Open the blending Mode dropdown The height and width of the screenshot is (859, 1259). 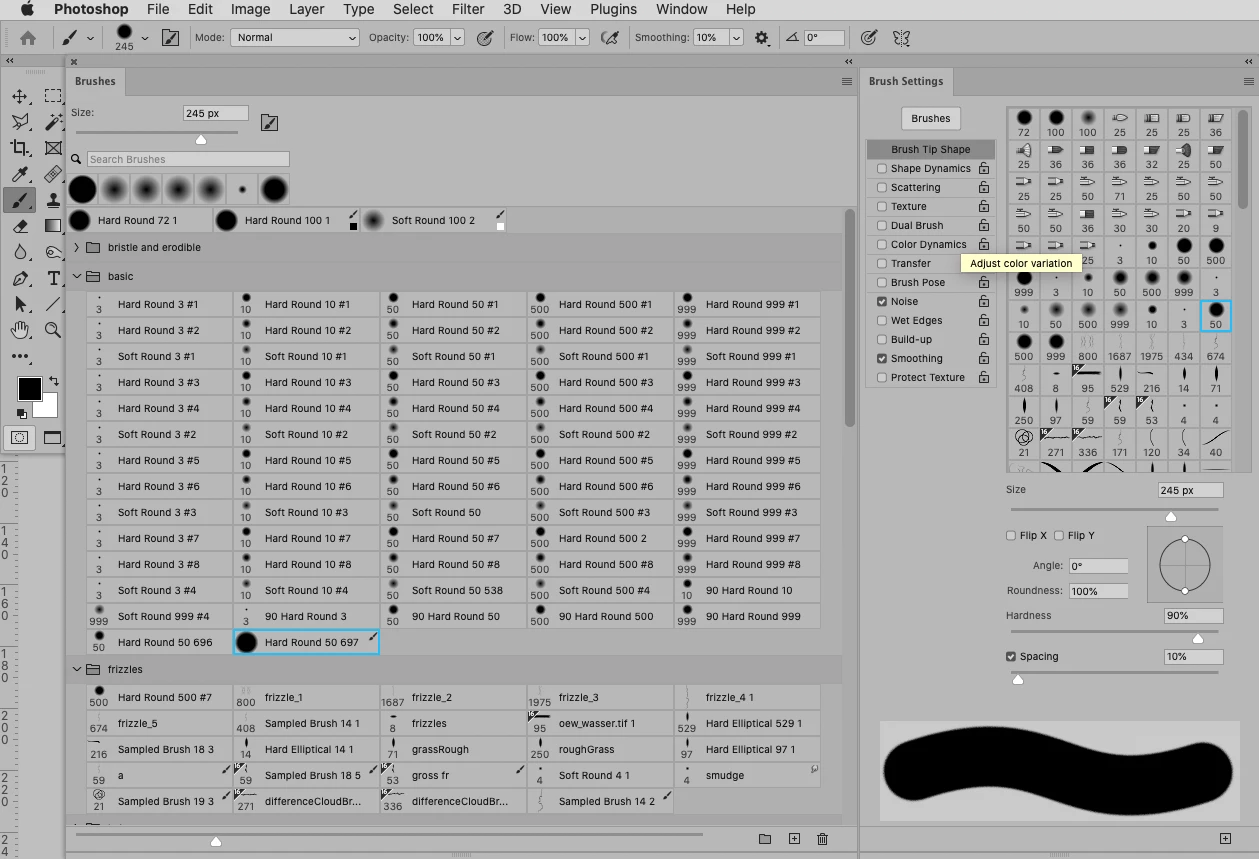click(294, 37)
